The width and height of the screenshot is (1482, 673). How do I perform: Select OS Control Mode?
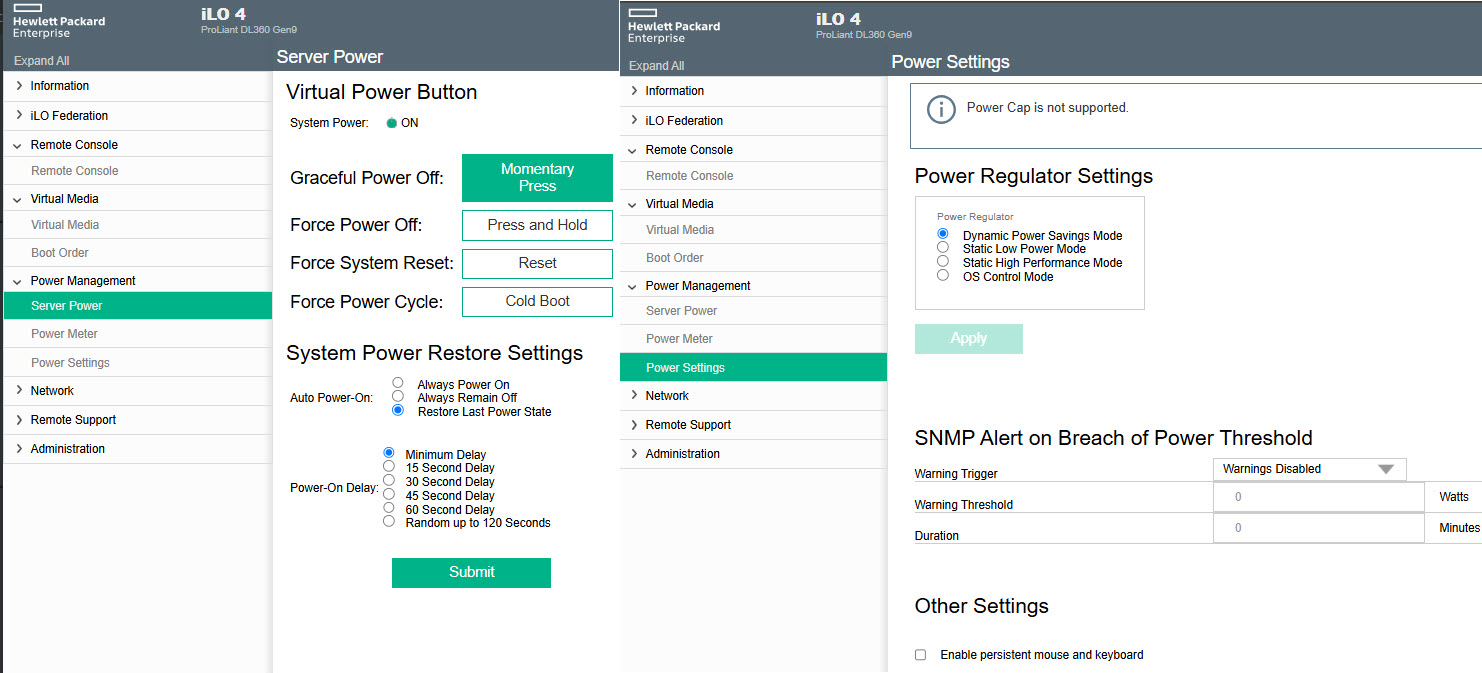[x=942, y=275]
